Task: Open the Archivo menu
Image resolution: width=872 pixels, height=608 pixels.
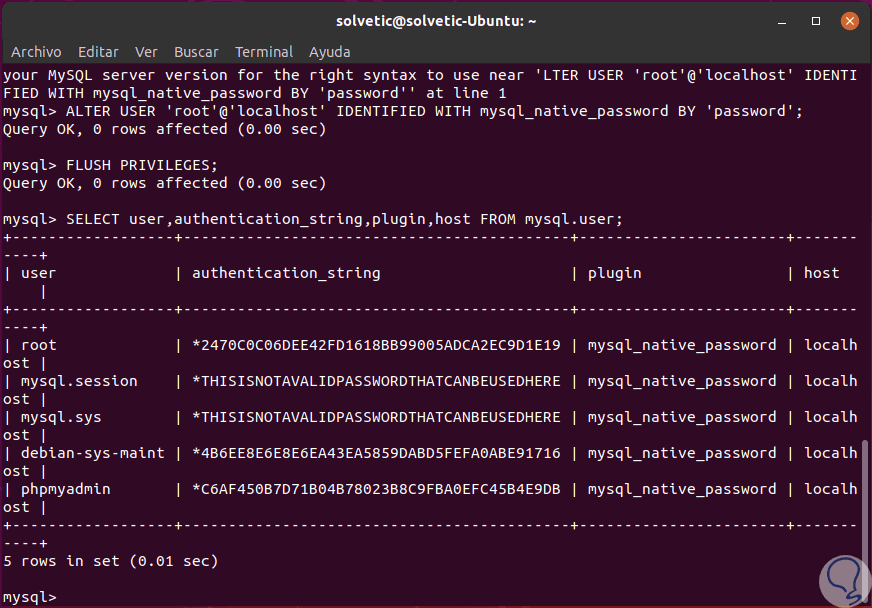Action: (36, 52)
